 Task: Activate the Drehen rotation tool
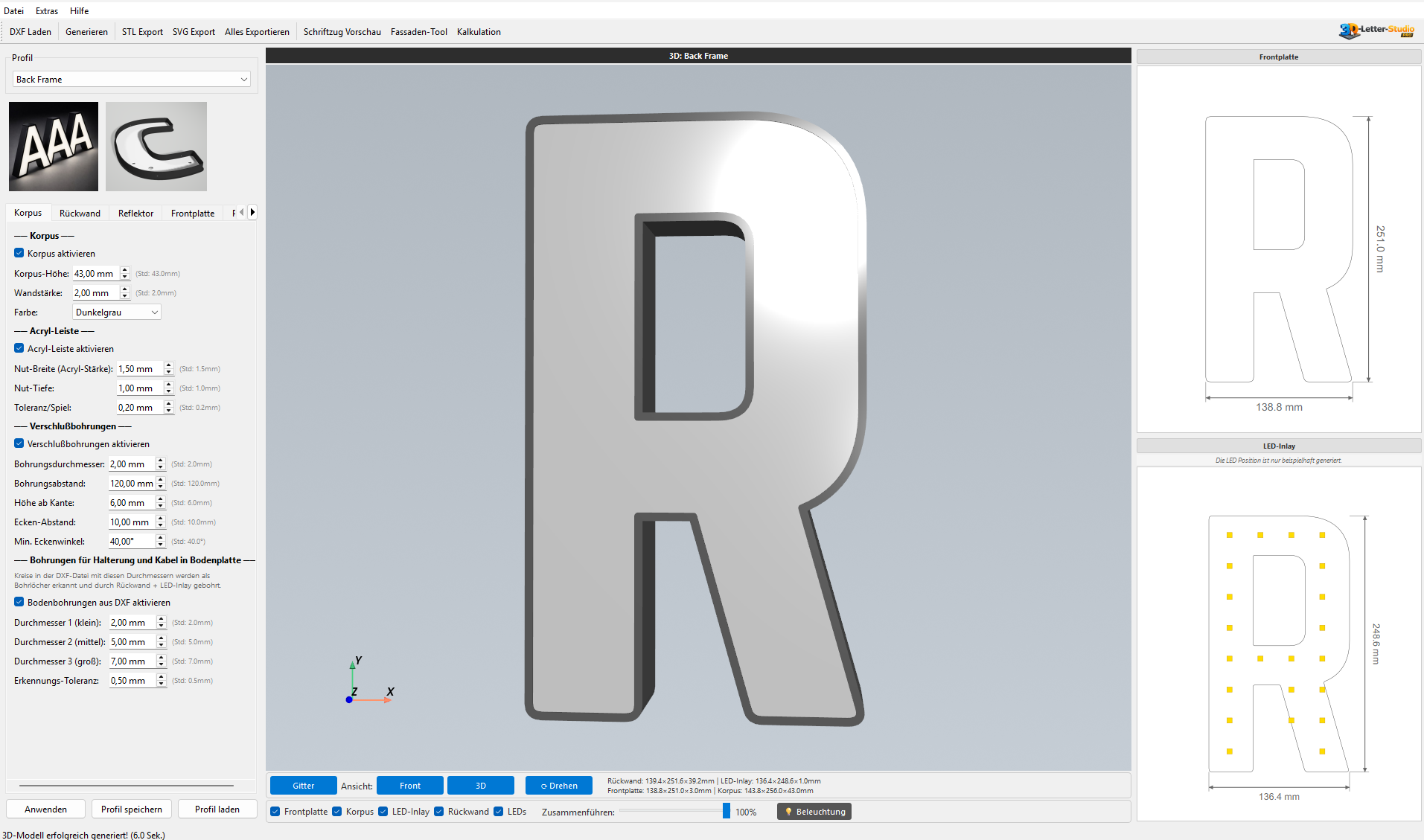[x=558, y=785]
